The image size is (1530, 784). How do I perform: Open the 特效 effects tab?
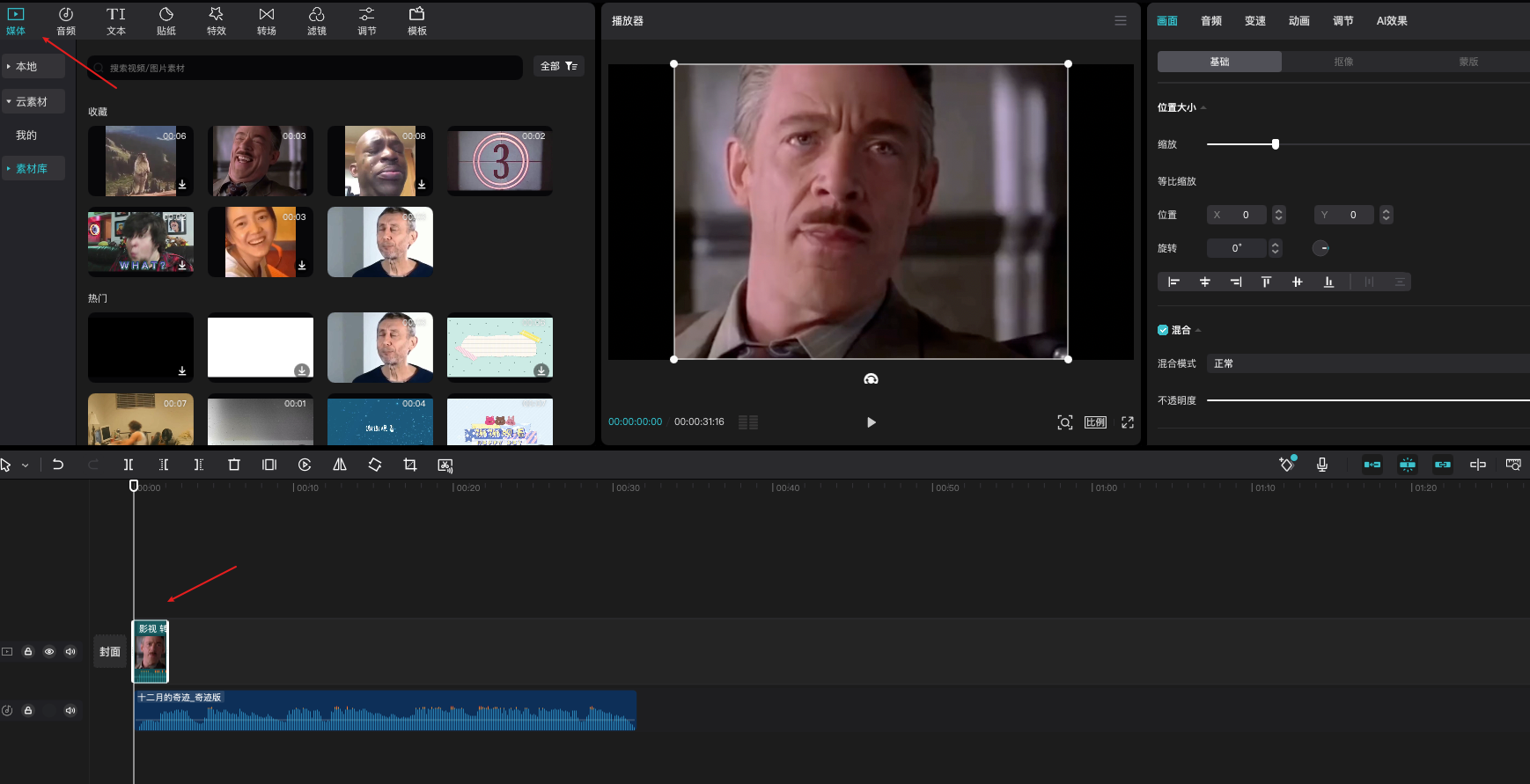217,21
